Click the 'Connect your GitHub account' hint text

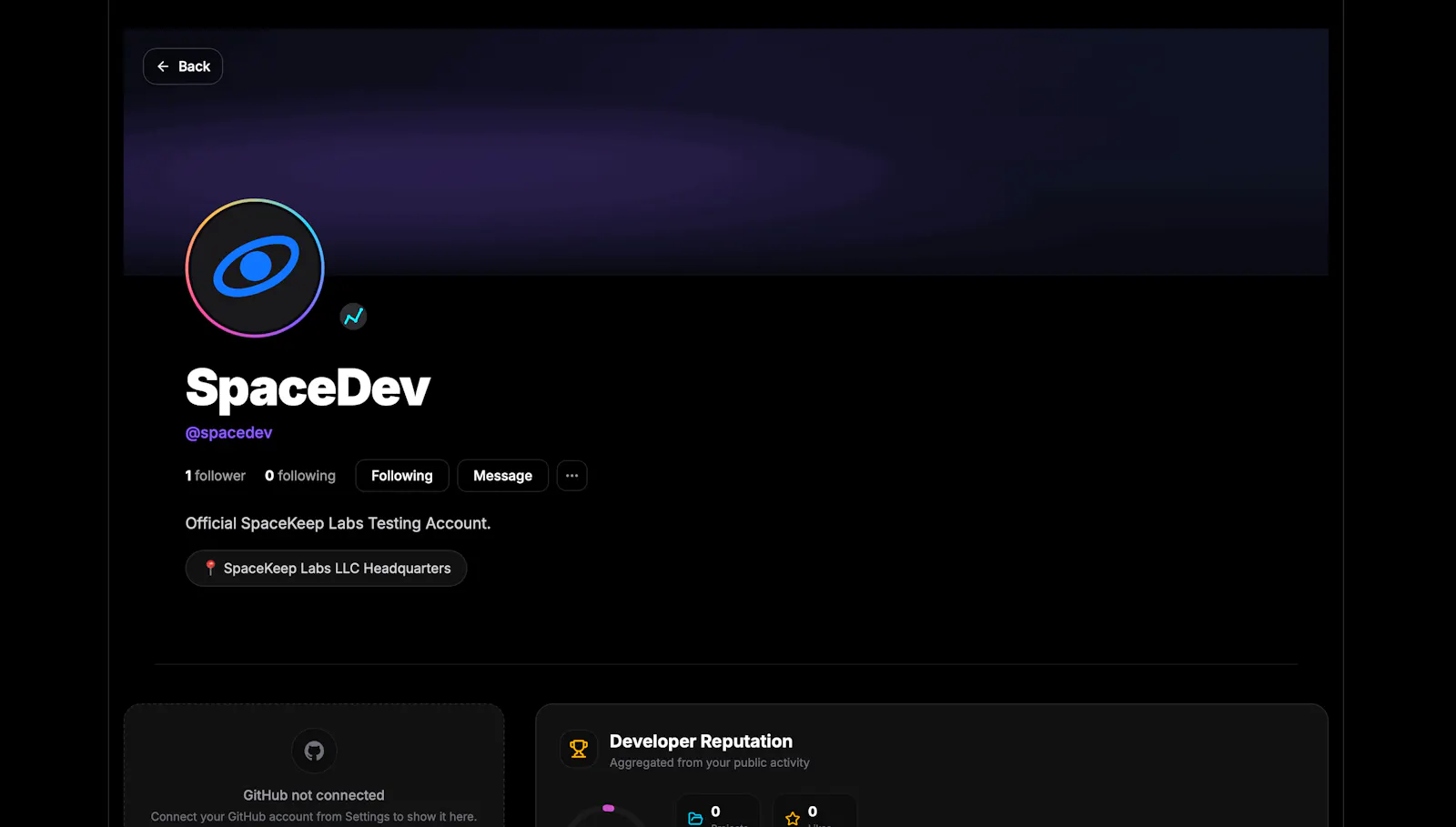pos(314,817)
